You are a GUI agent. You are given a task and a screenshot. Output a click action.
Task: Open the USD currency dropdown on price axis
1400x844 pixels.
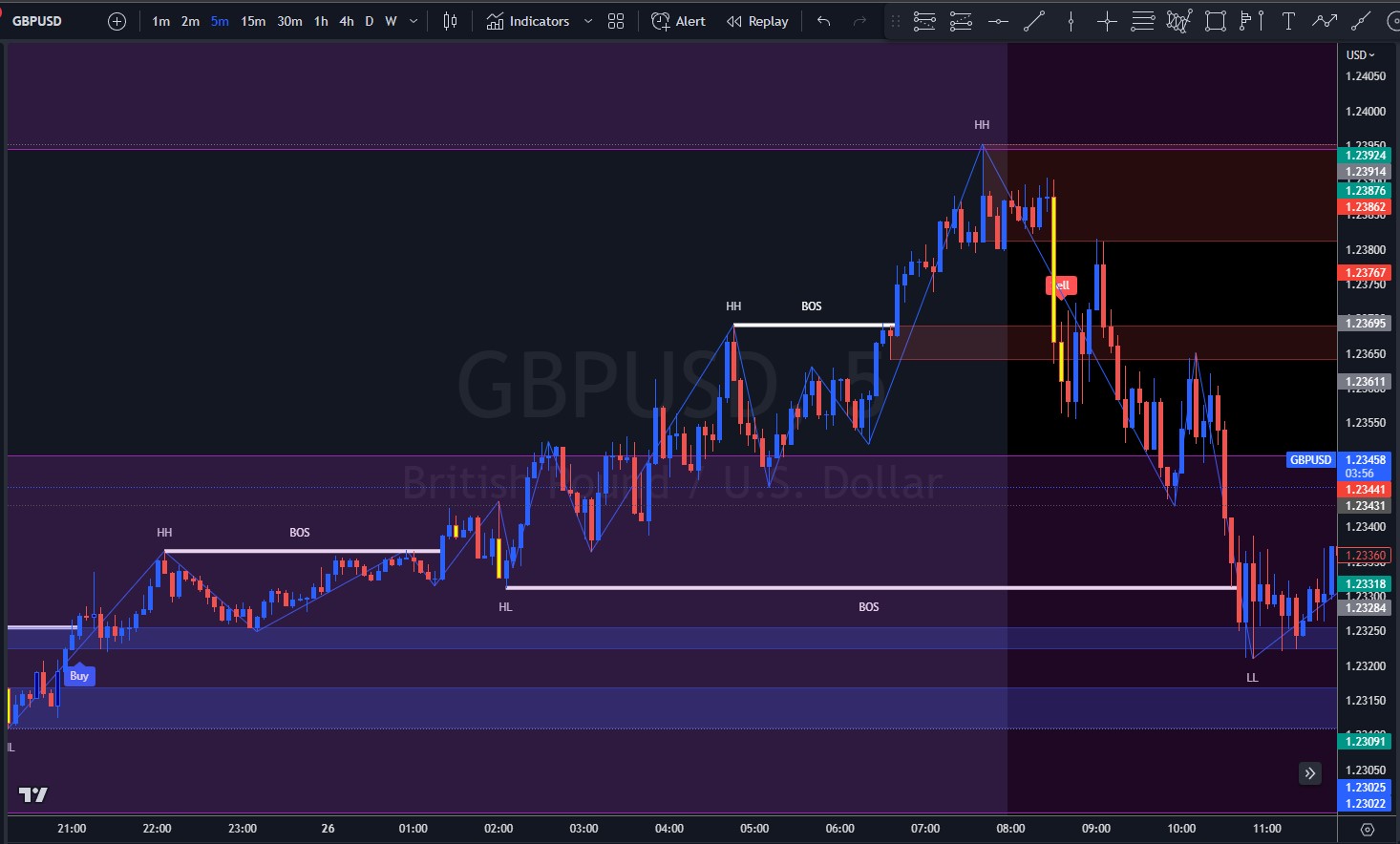coord(1360,54)
